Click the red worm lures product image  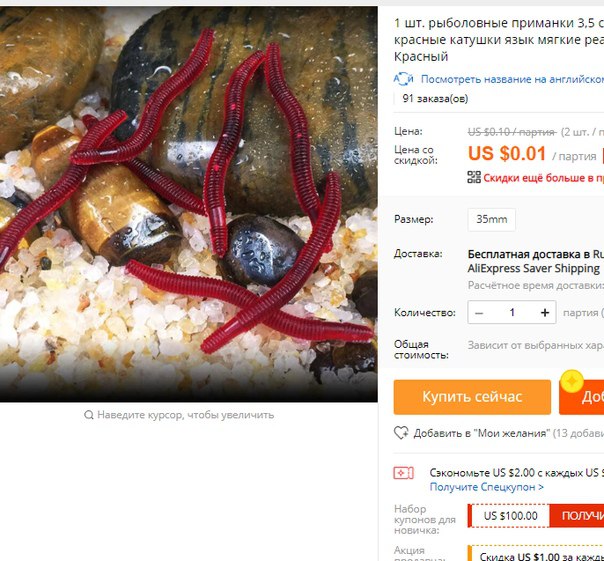pos(188,204)
